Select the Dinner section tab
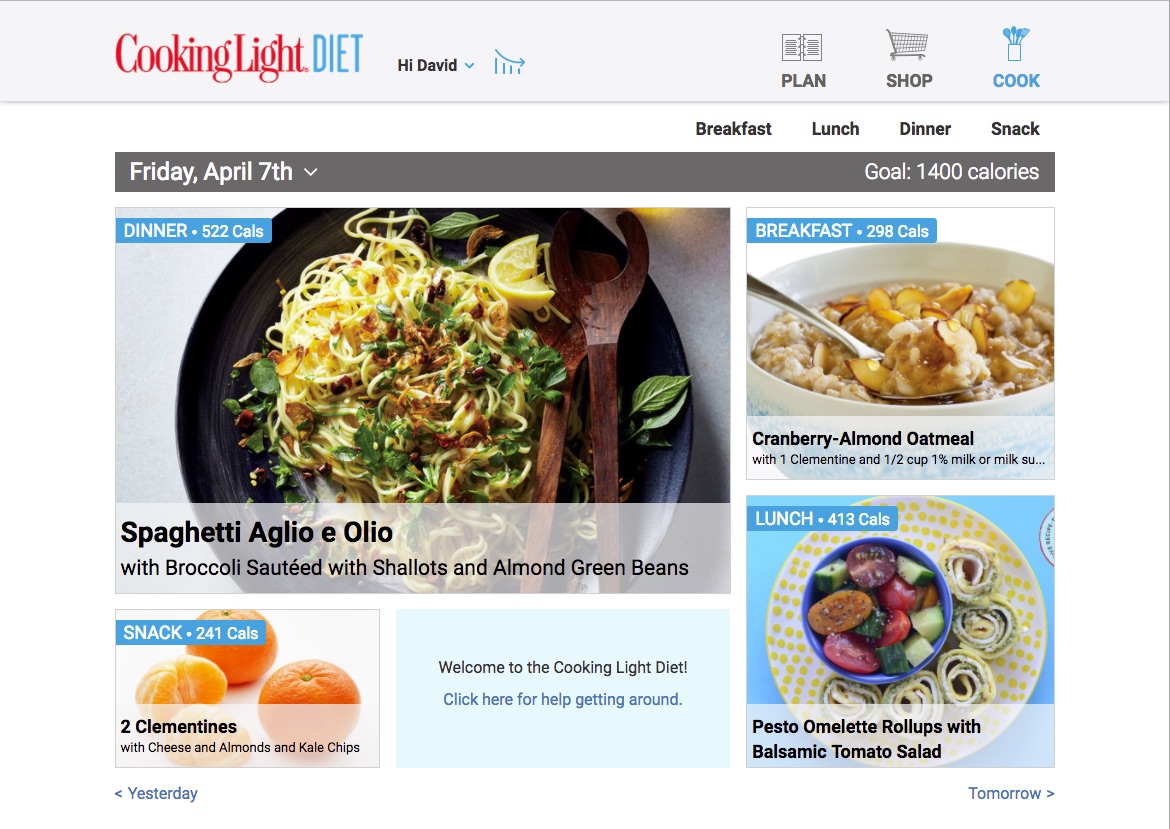 click(925, 129)
